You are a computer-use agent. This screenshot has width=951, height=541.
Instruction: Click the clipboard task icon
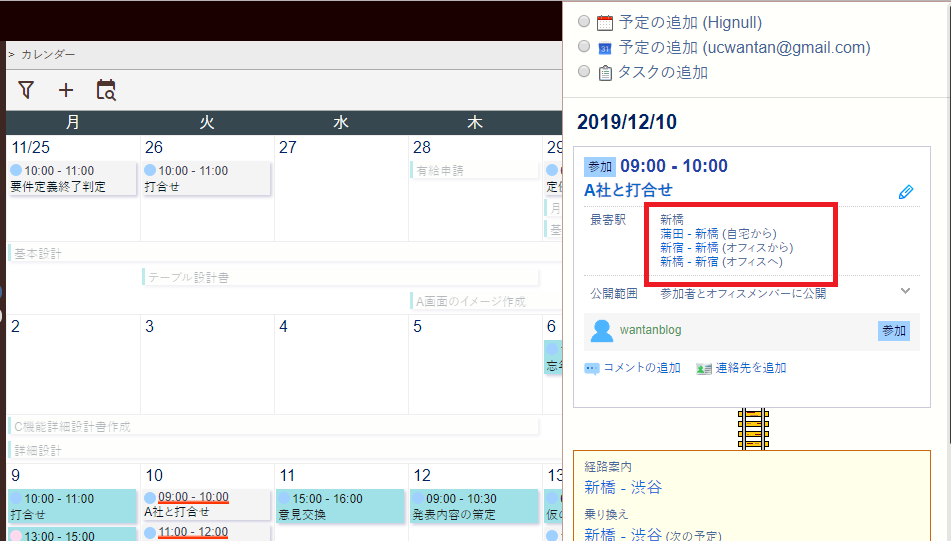pyautogui.click(x=605, y=73)
